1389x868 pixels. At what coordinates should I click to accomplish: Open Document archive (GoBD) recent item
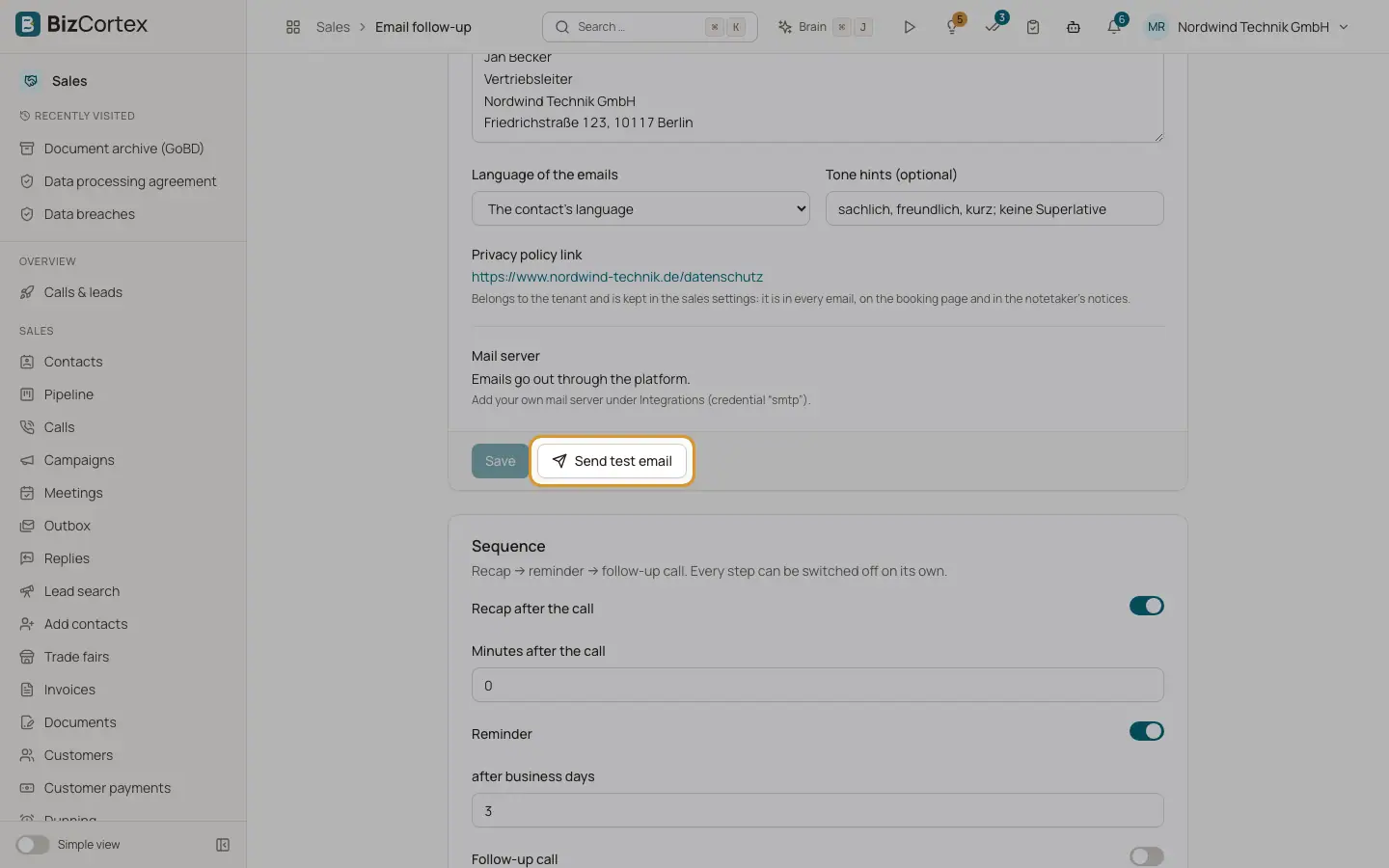123,149
